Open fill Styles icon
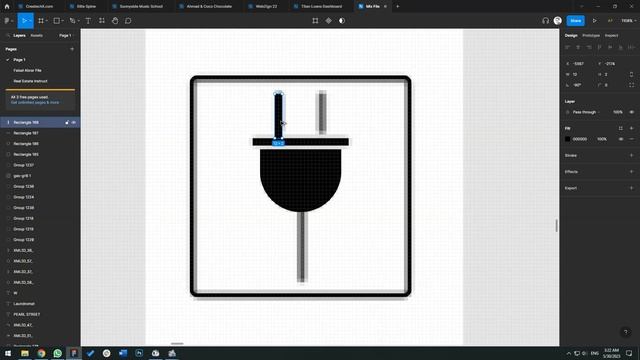 (x=620, y=128)
